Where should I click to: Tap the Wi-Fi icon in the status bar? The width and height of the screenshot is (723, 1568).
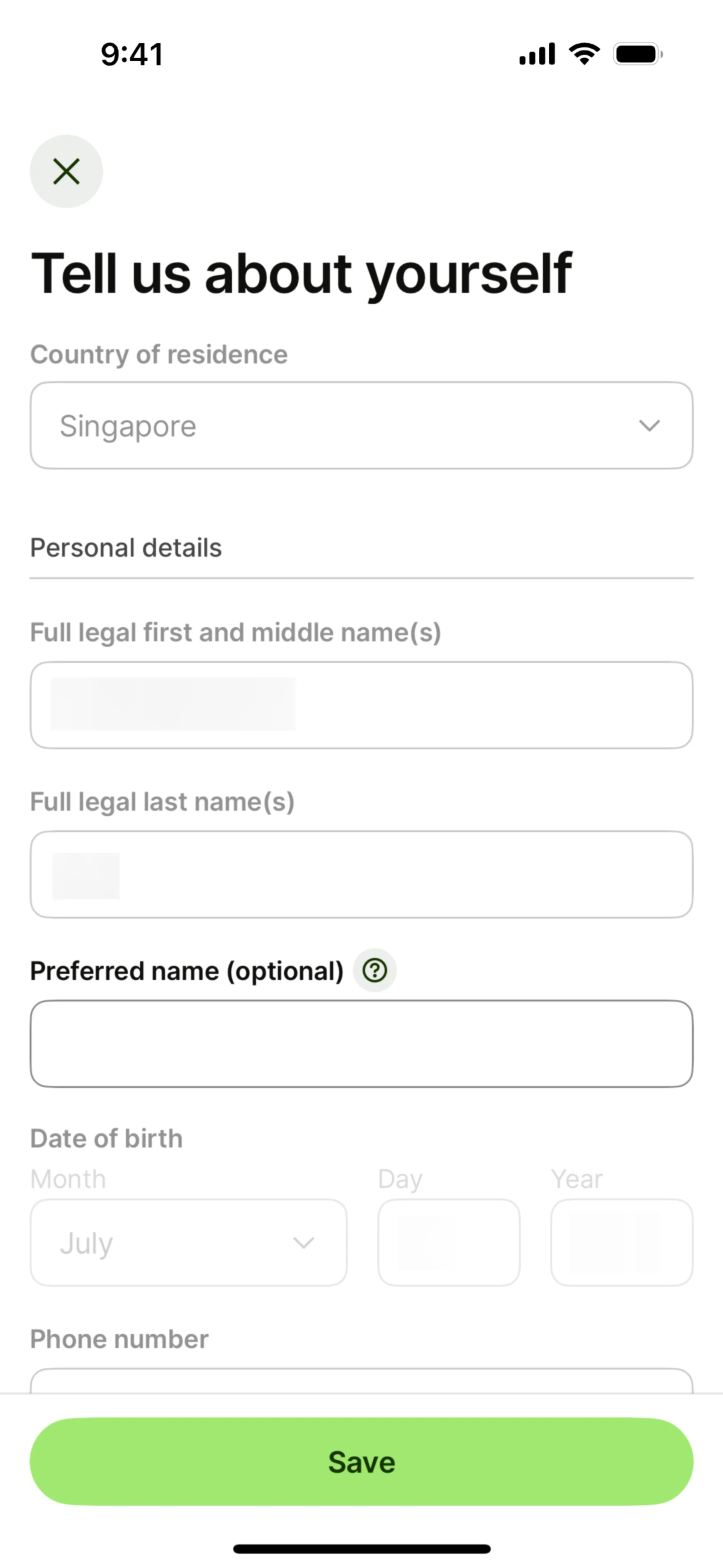pos(584,54)
